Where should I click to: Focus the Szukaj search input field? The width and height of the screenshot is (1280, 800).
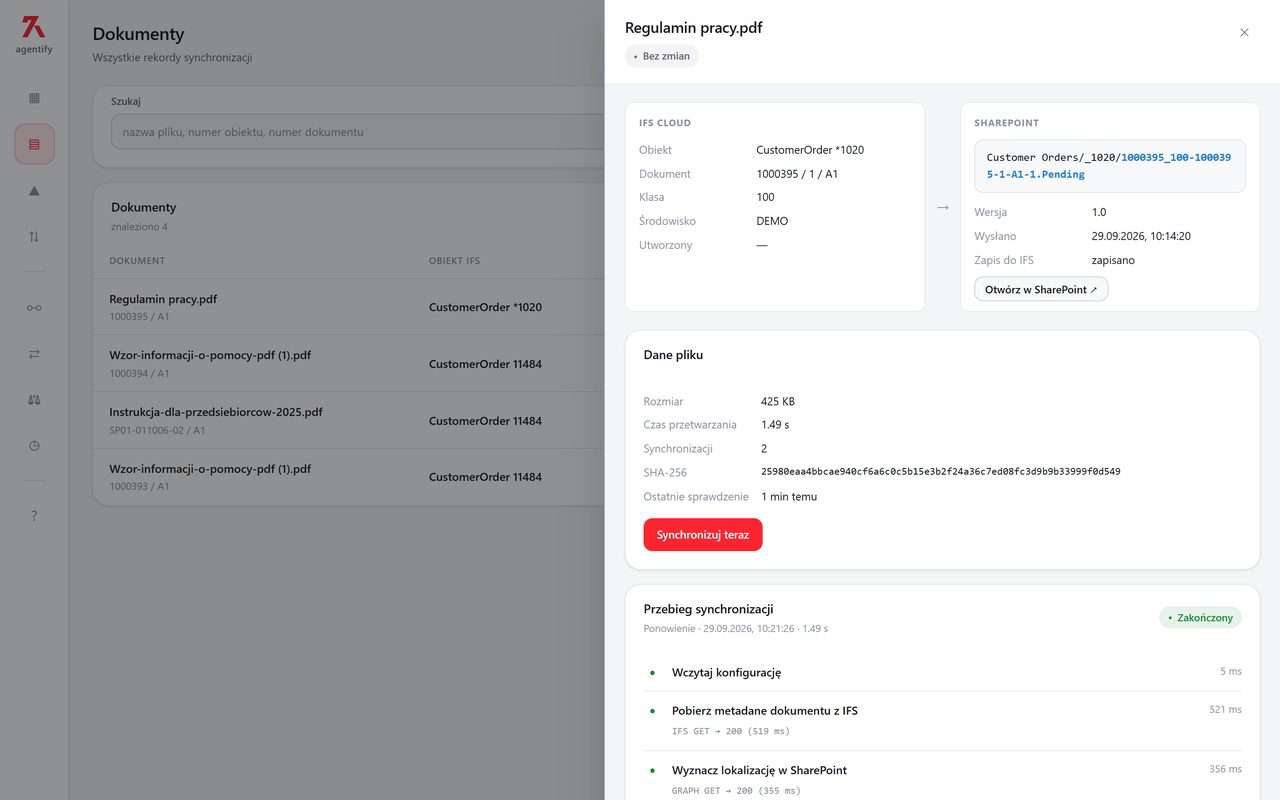pyautogui.click(x=357, y=132)
